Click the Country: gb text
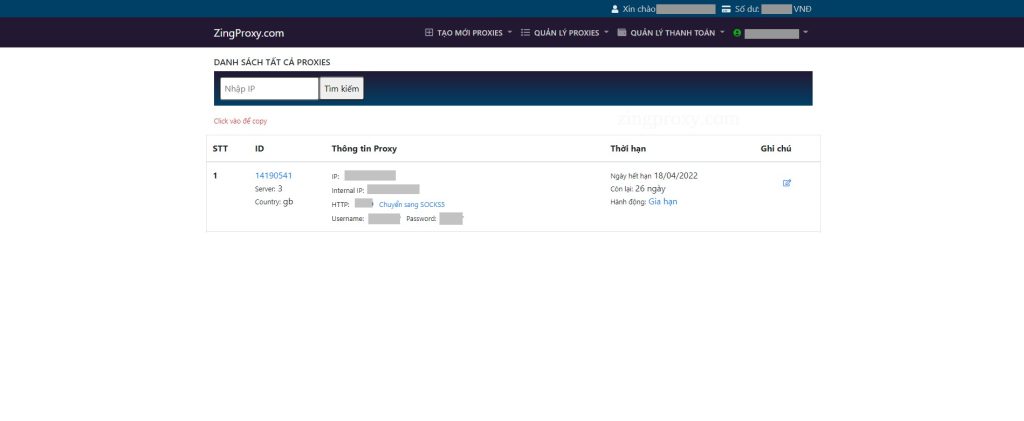The width and height of the screenshot is (1024, 421). pyautogui.click(x=274, y=202)
